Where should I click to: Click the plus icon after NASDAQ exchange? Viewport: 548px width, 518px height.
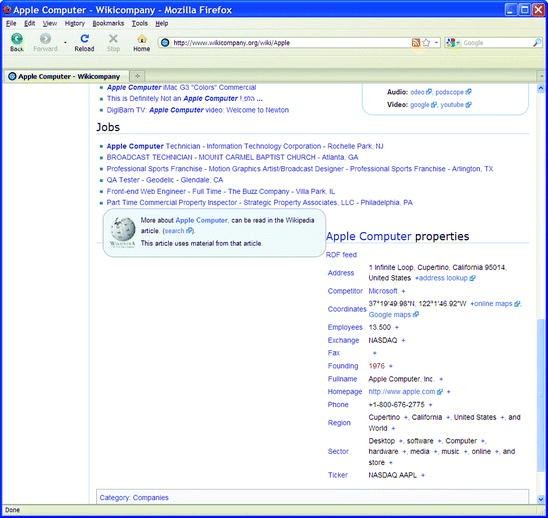(403, 340)
